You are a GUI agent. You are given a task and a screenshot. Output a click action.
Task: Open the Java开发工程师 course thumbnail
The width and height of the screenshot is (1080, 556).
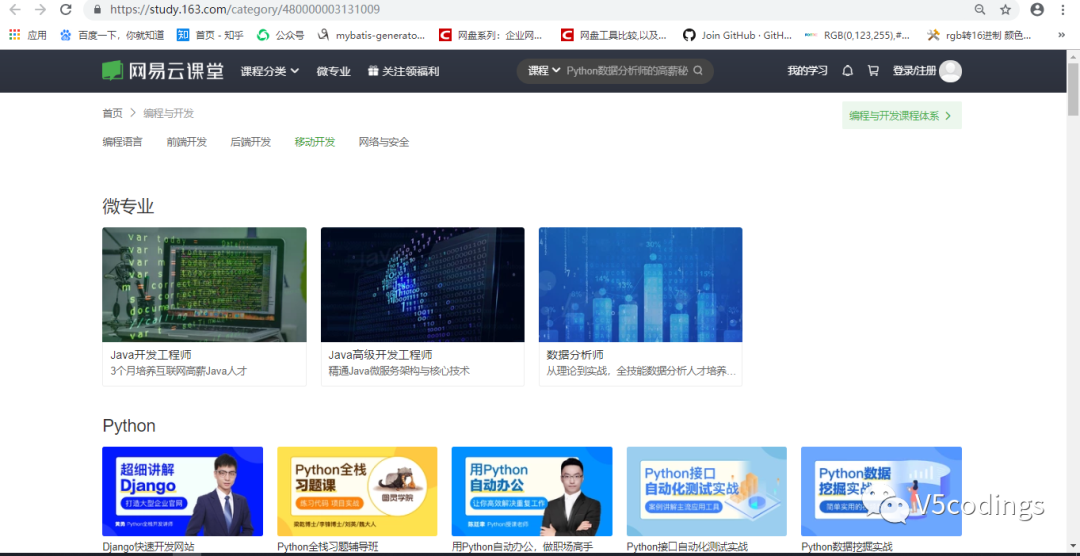tap(204, 285)
